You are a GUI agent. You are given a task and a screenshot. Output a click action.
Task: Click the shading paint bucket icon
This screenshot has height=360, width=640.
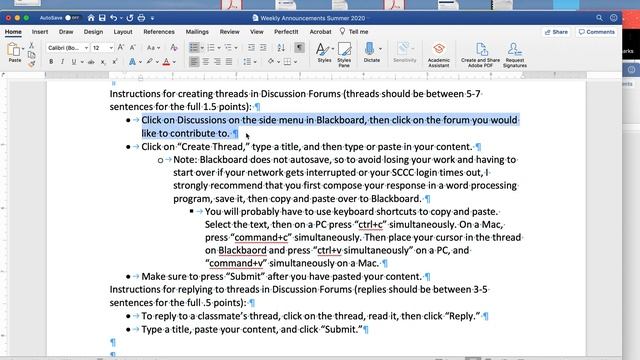[x=271, y=62]
